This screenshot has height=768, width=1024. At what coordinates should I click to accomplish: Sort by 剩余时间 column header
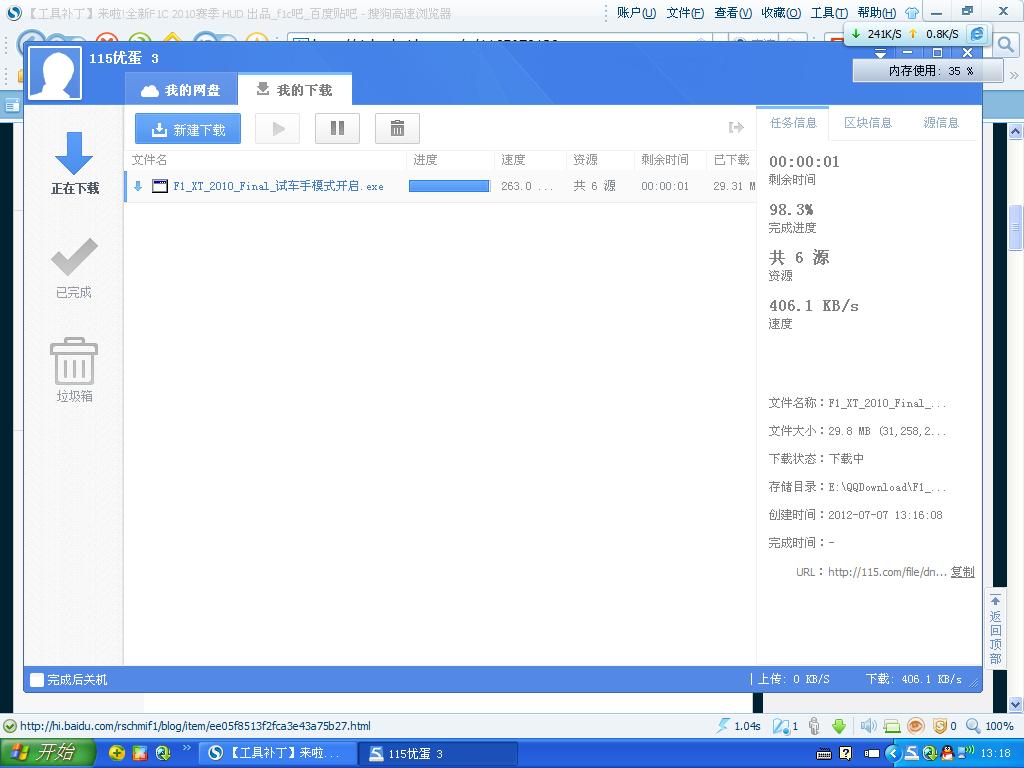click(665, 160)
